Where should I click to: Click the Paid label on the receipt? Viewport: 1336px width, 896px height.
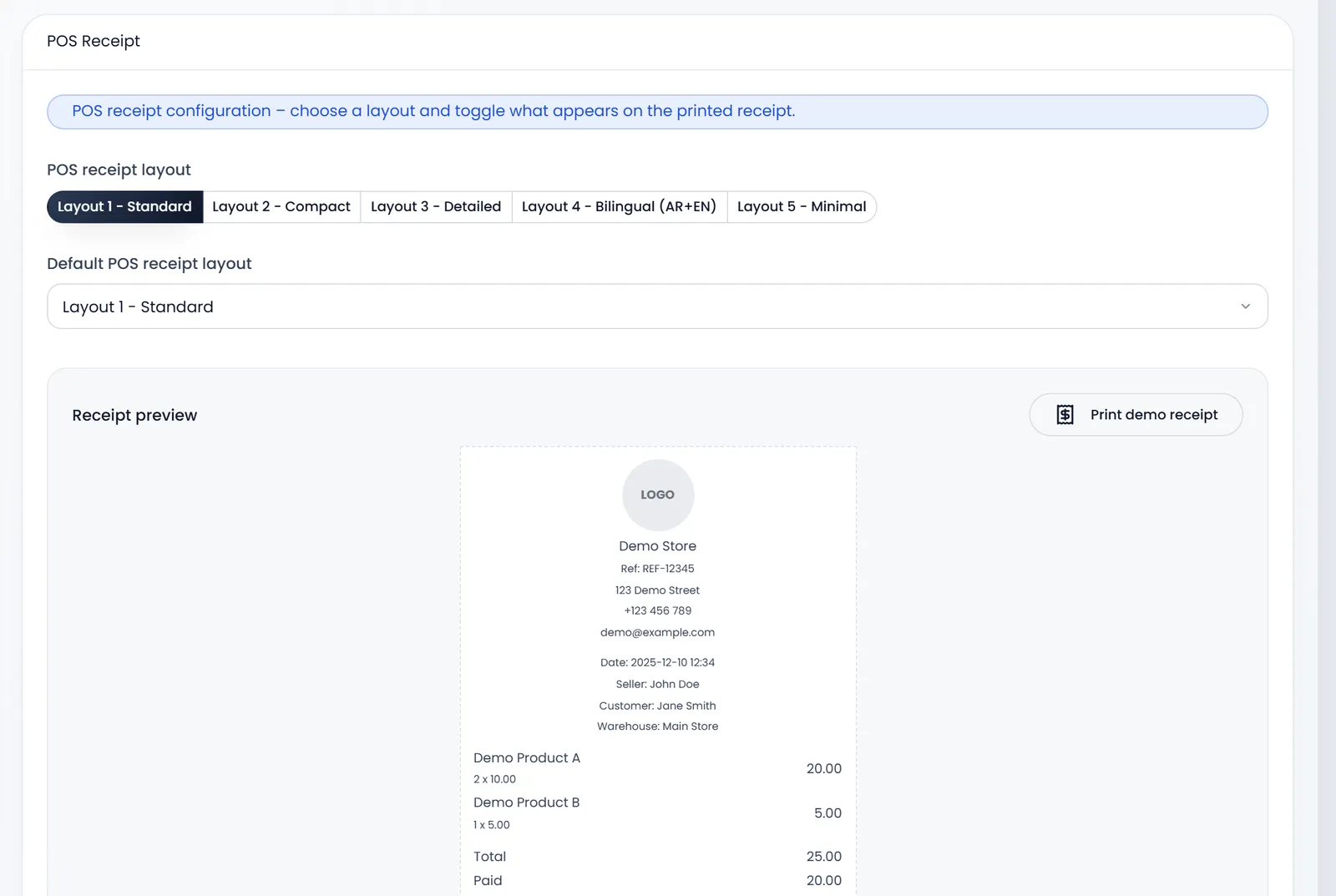(488, 881)
